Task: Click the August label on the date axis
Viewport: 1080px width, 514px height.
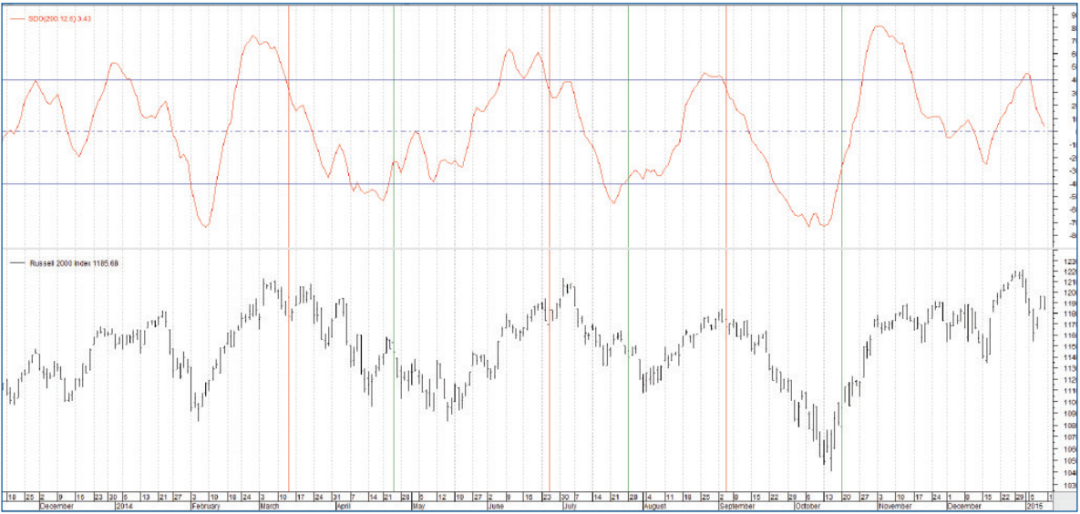Action: tap(656, 506)
